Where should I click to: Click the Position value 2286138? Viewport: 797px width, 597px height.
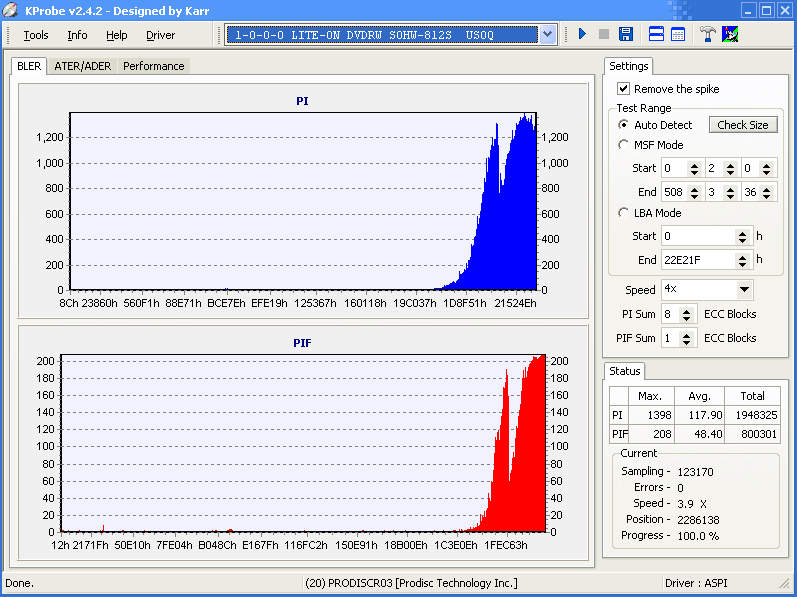pos(698,520)
